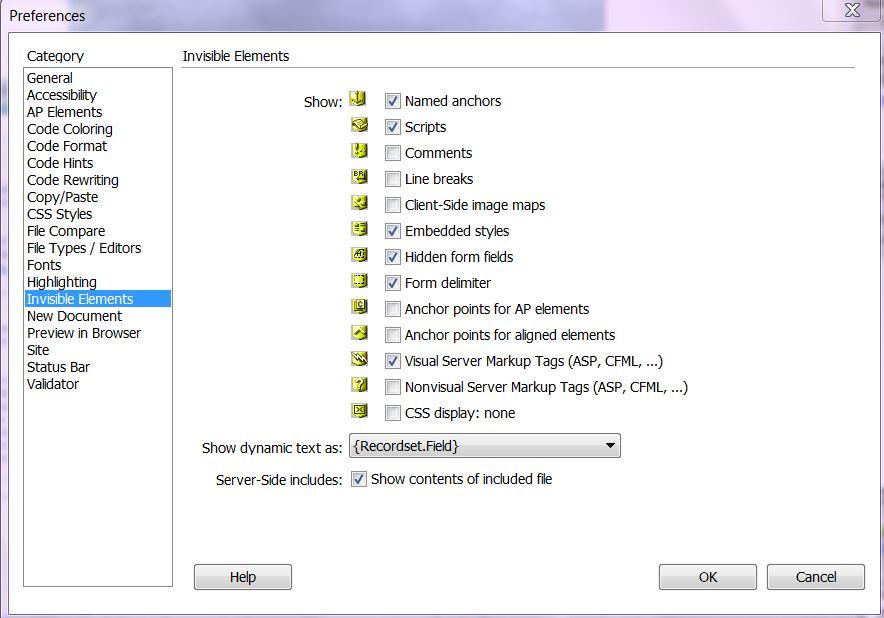Screen dimensions: 884x618
Task: Toggle the Form delimiter checkbox
Action: pyautogui.click(x=392, y=282)
